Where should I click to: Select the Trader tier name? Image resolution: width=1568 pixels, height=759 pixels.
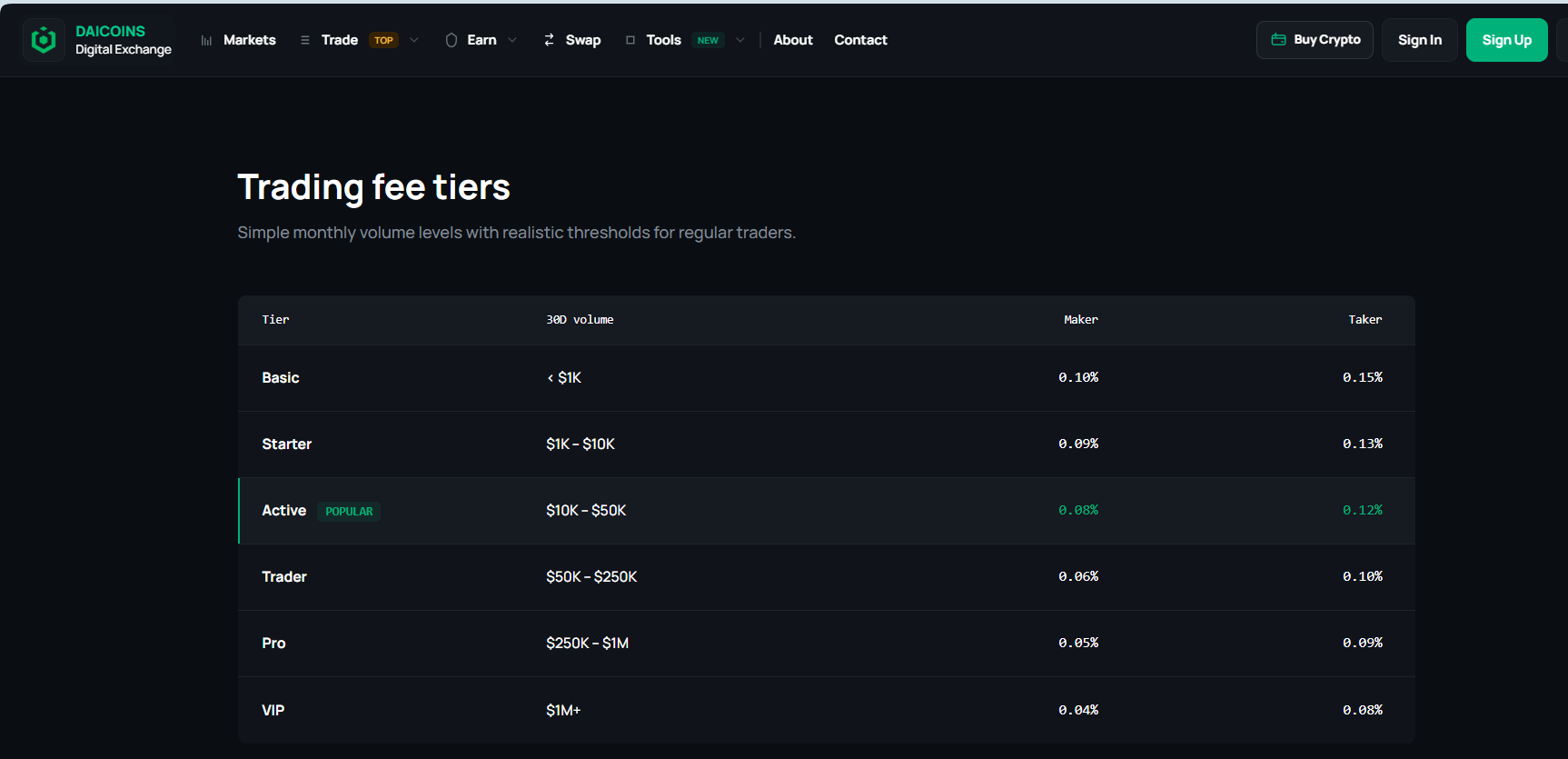[x=284, y=577]
